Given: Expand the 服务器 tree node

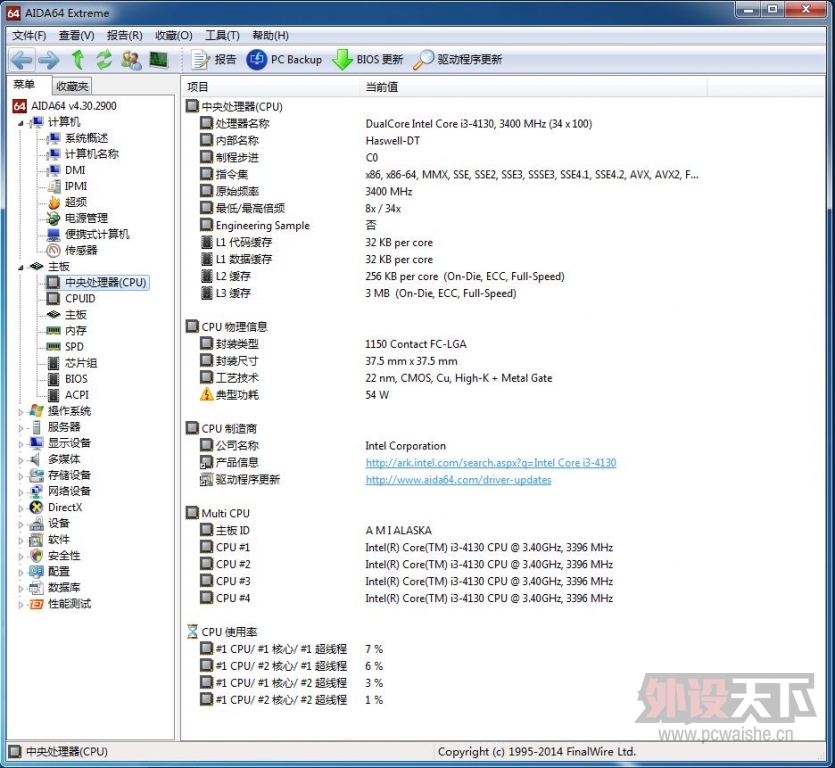Looking at the screenshot, I should [21, 428].
